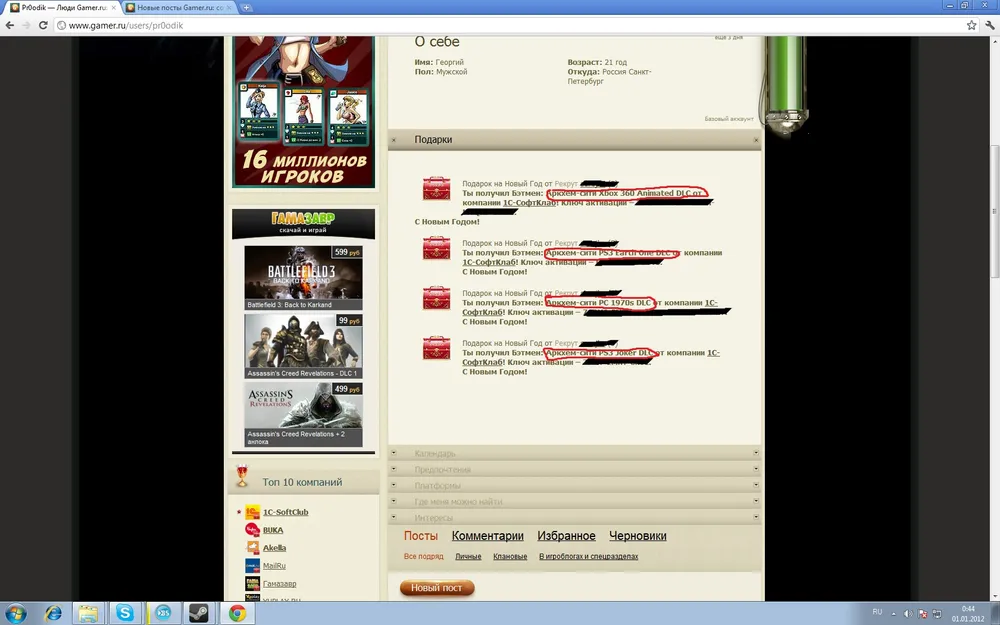Expand Календарь using its right-side arrow
This screenshot has width=1000, height=625.
tap(756, 453)
